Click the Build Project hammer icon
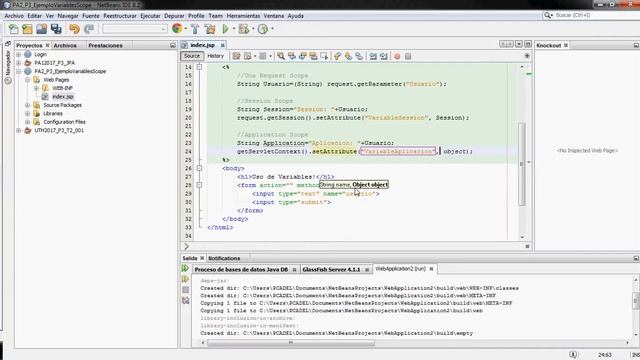The height and width of the screenshot is (360, 640). coord(195,29)
